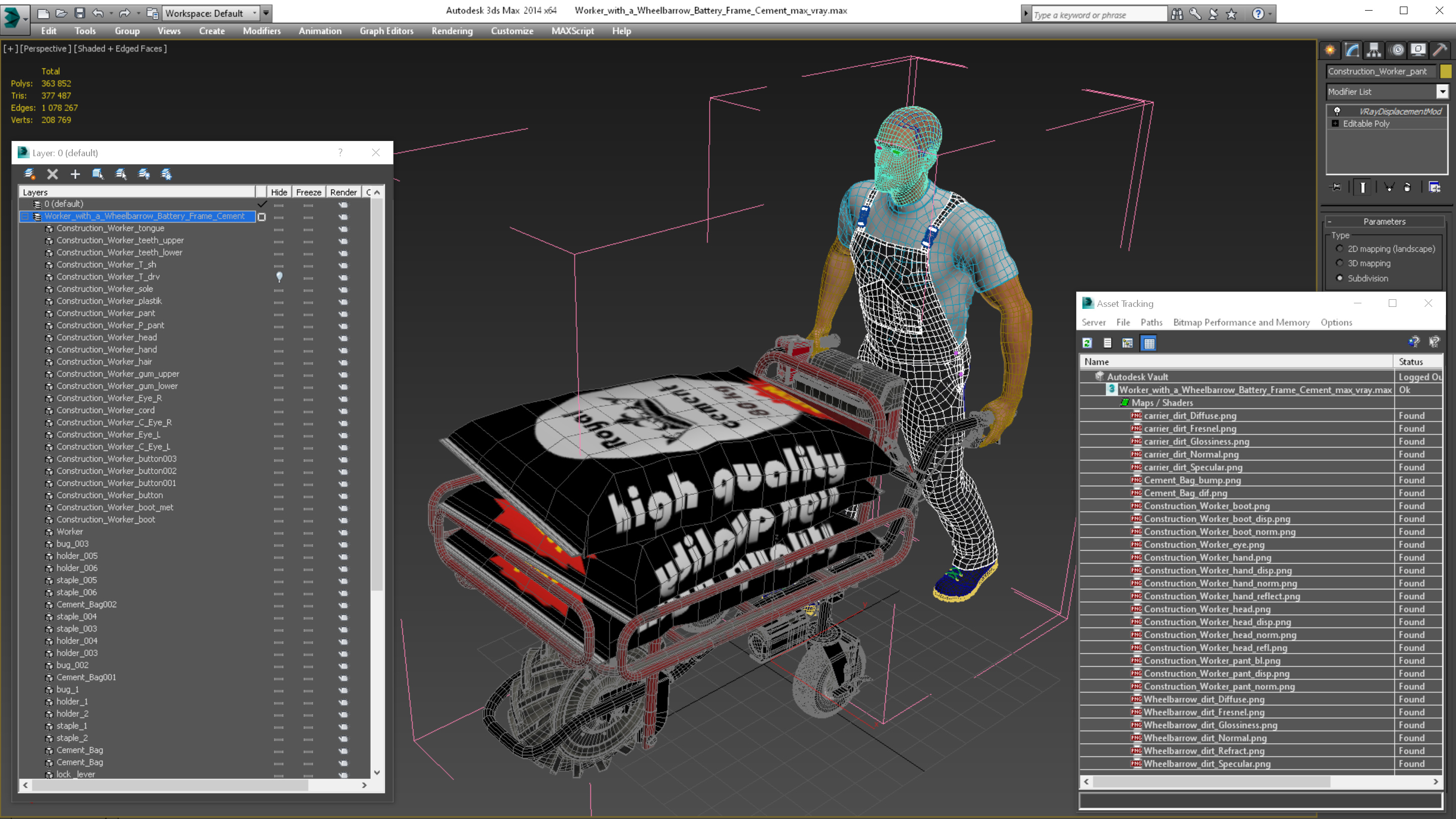Image resolution: width=1456 pixels, height=819 pixels.
Task: Open the Help question mark dropdown arrow
Action: click(1270, 14)
